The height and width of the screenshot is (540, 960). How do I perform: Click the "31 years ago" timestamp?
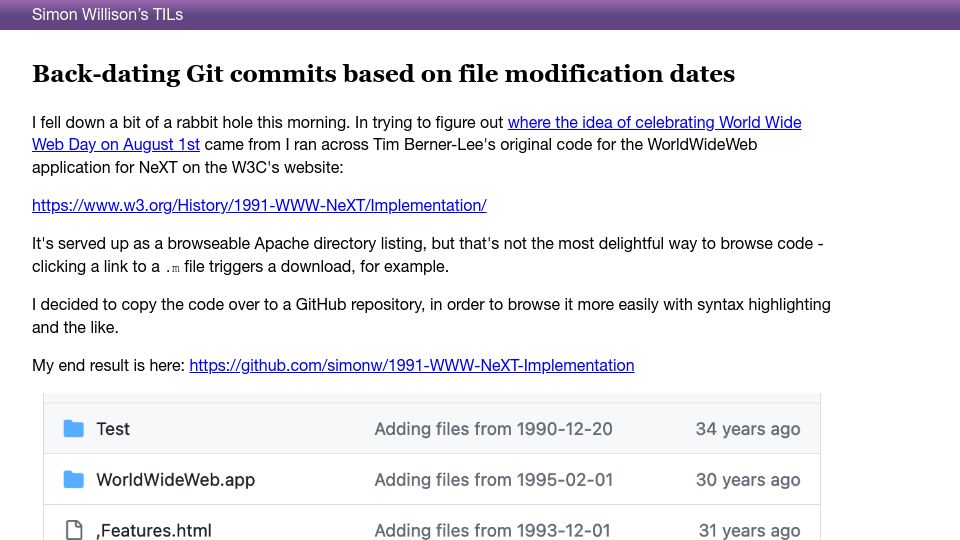pos(749,530)
